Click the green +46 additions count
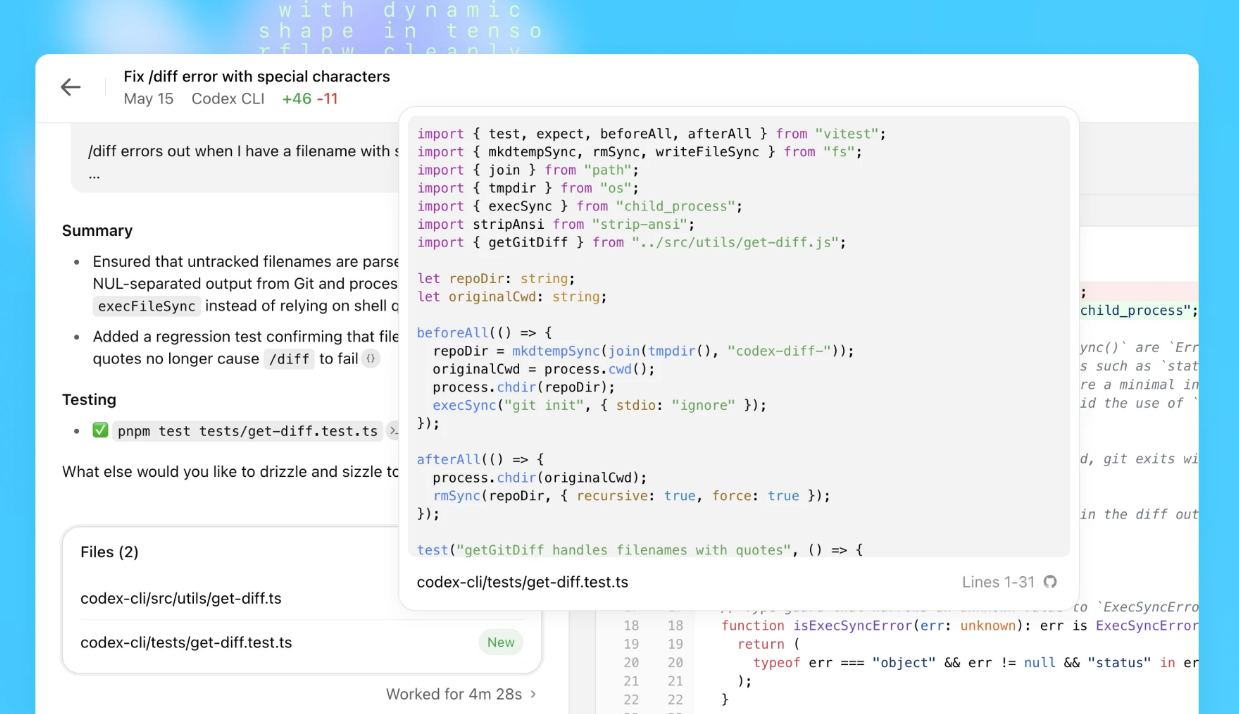 296,99
